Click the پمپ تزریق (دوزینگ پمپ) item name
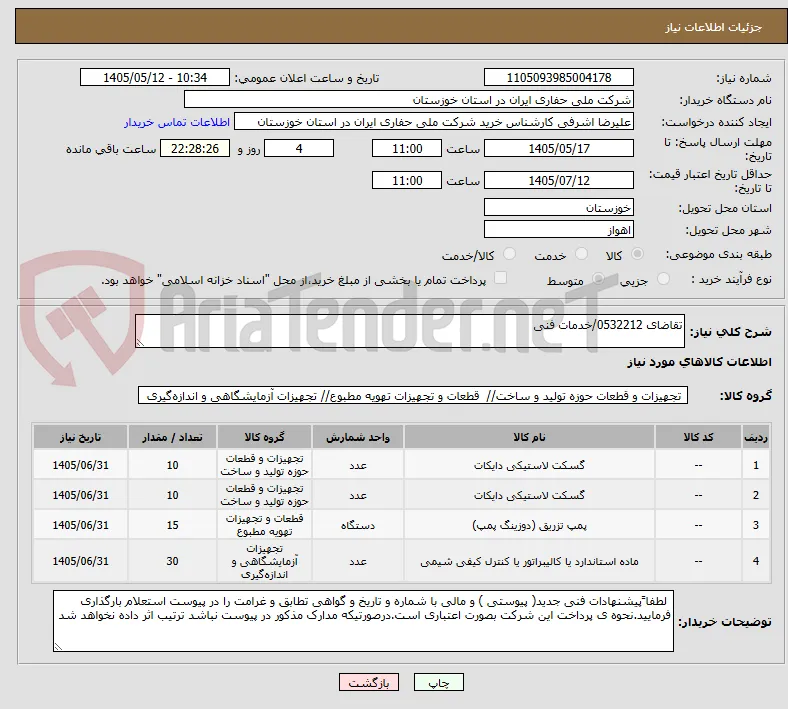This screenshot has width=788, height=709. pos(529,525)
